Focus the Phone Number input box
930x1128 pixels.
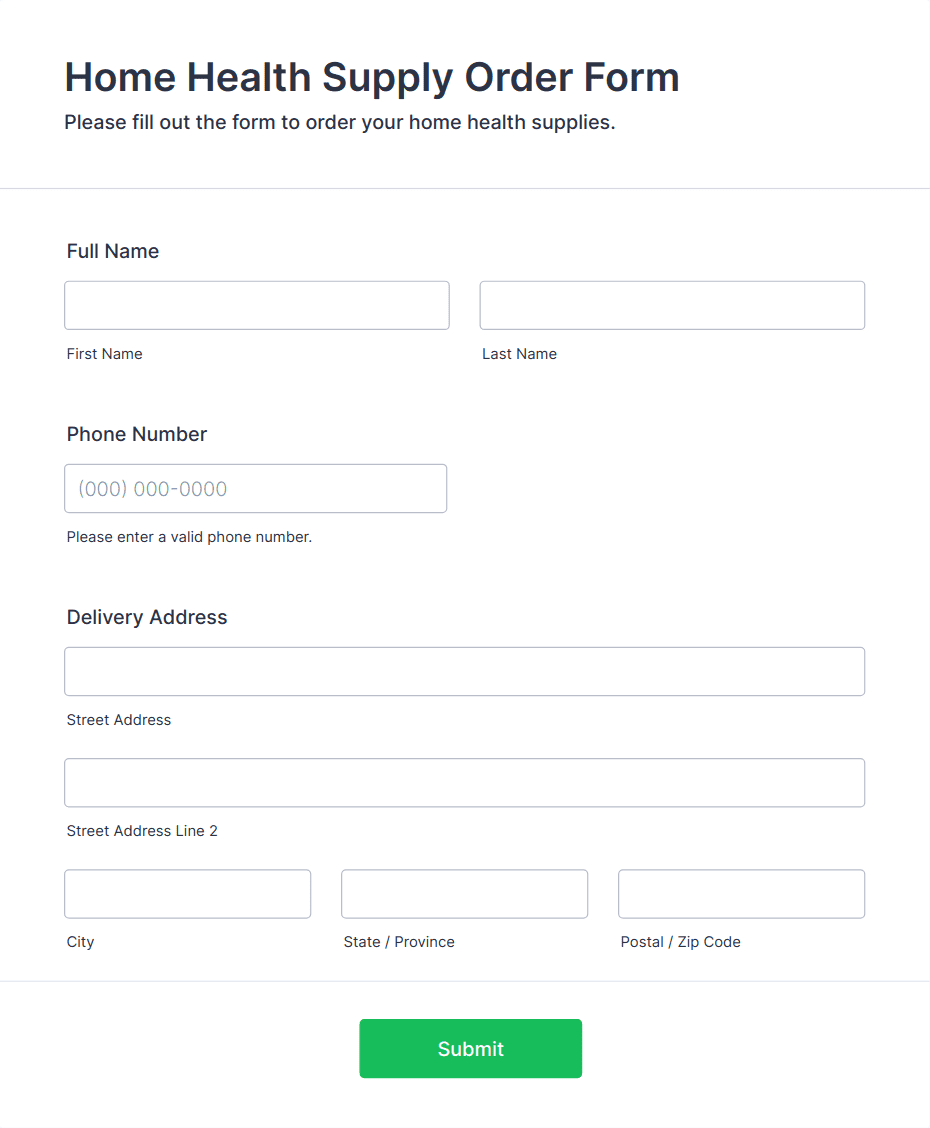tap(255, 488)
